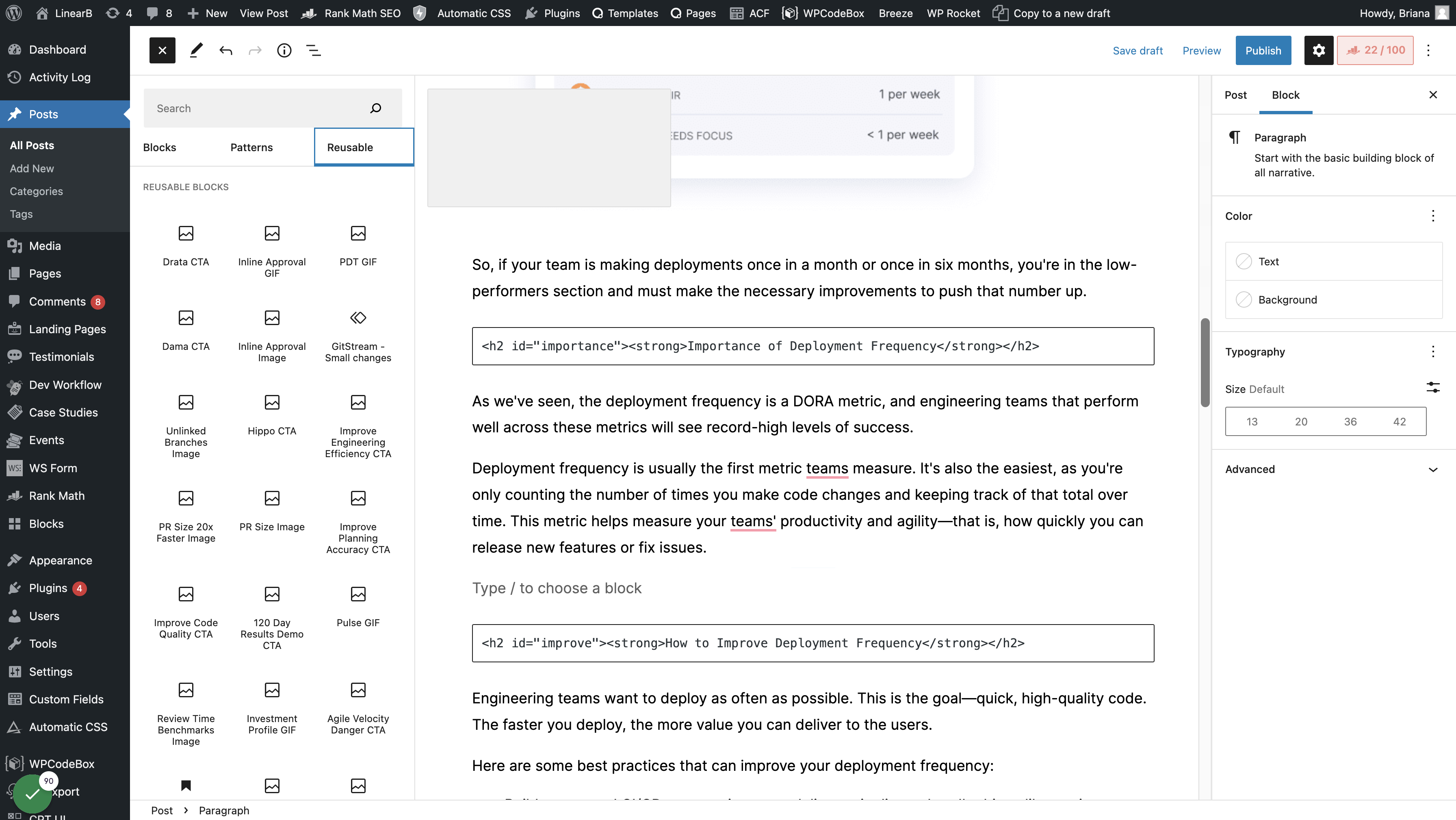Viewport: 1456px width, 820px height.
Task: Open Copy to a new draft
Action: [1052, 13]
